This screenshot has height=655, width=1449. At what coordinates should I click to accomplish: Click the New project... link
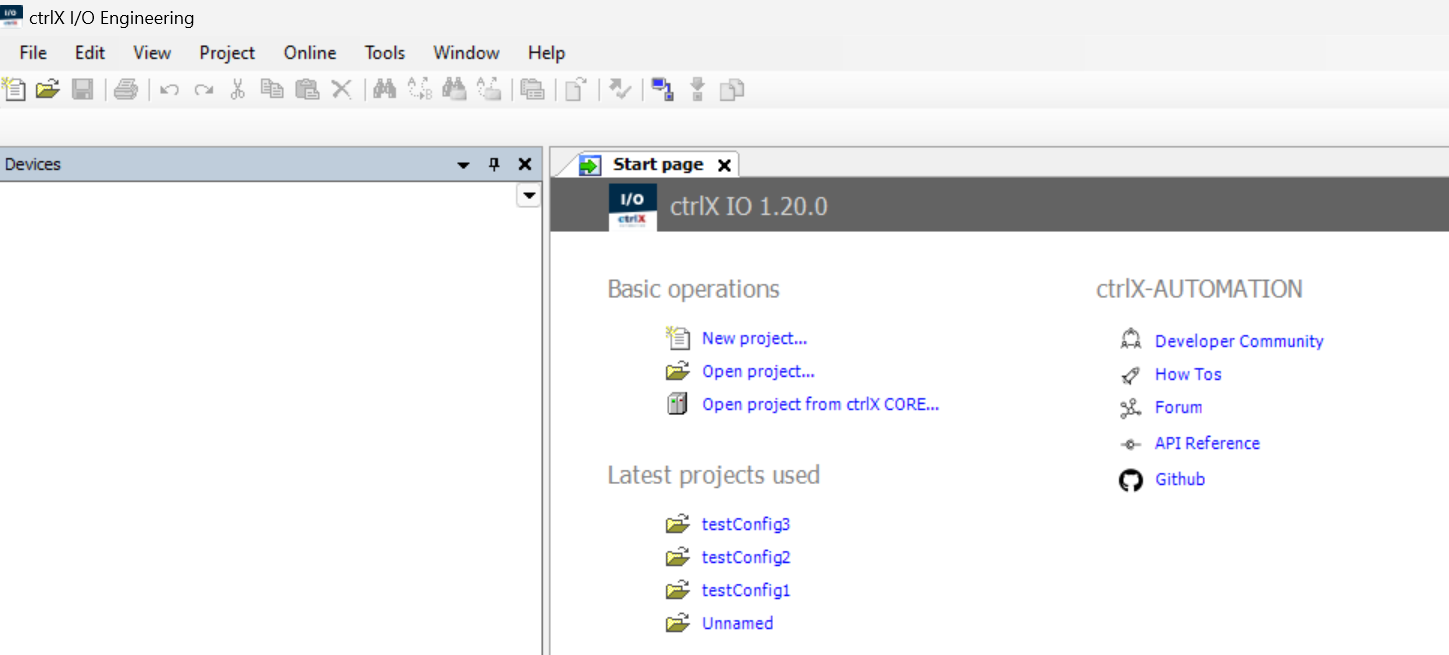point(754,338)
